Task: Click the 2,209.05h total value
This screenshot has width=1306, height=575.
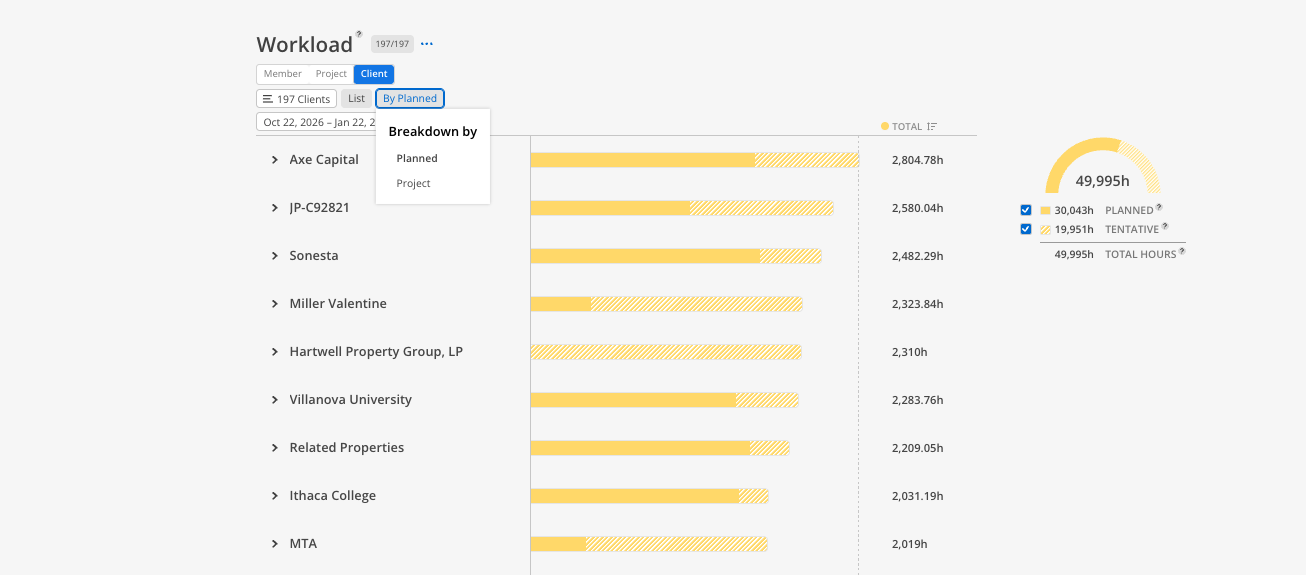Action: pyautogui.click(x=918, y=448)
